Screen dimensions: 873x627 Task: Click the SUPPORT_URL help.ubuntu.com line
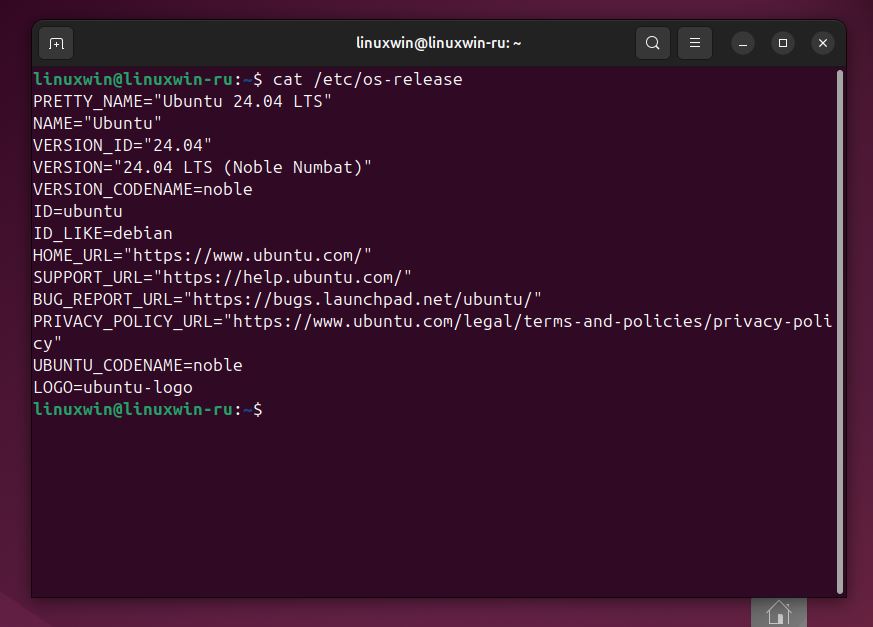[x=222, y=277]
